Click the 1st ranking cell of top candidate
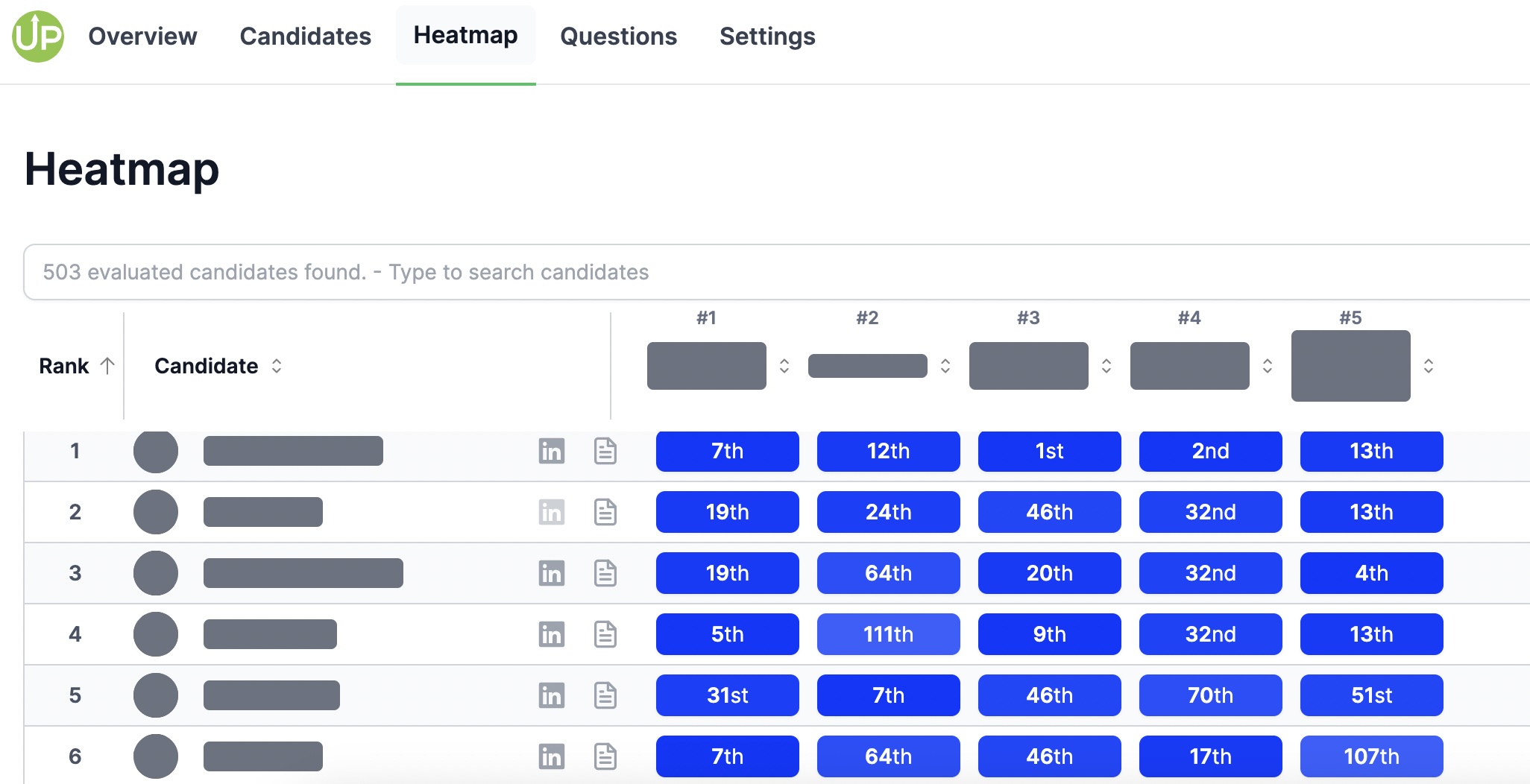Image resolution: width=1530 pixels, height=784 pixels. (1049, 451)
